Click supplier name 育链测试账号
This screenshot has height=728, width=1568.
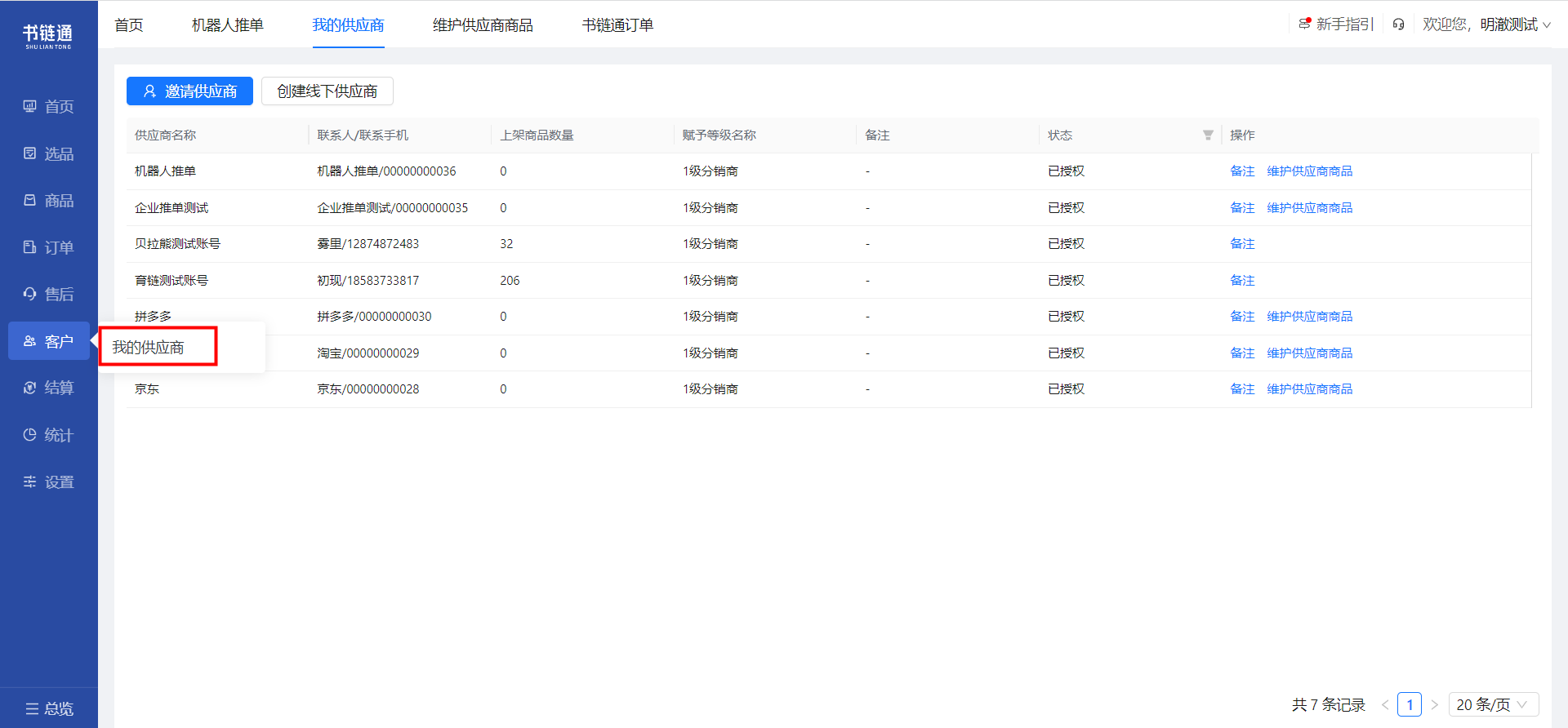(171, 281)
